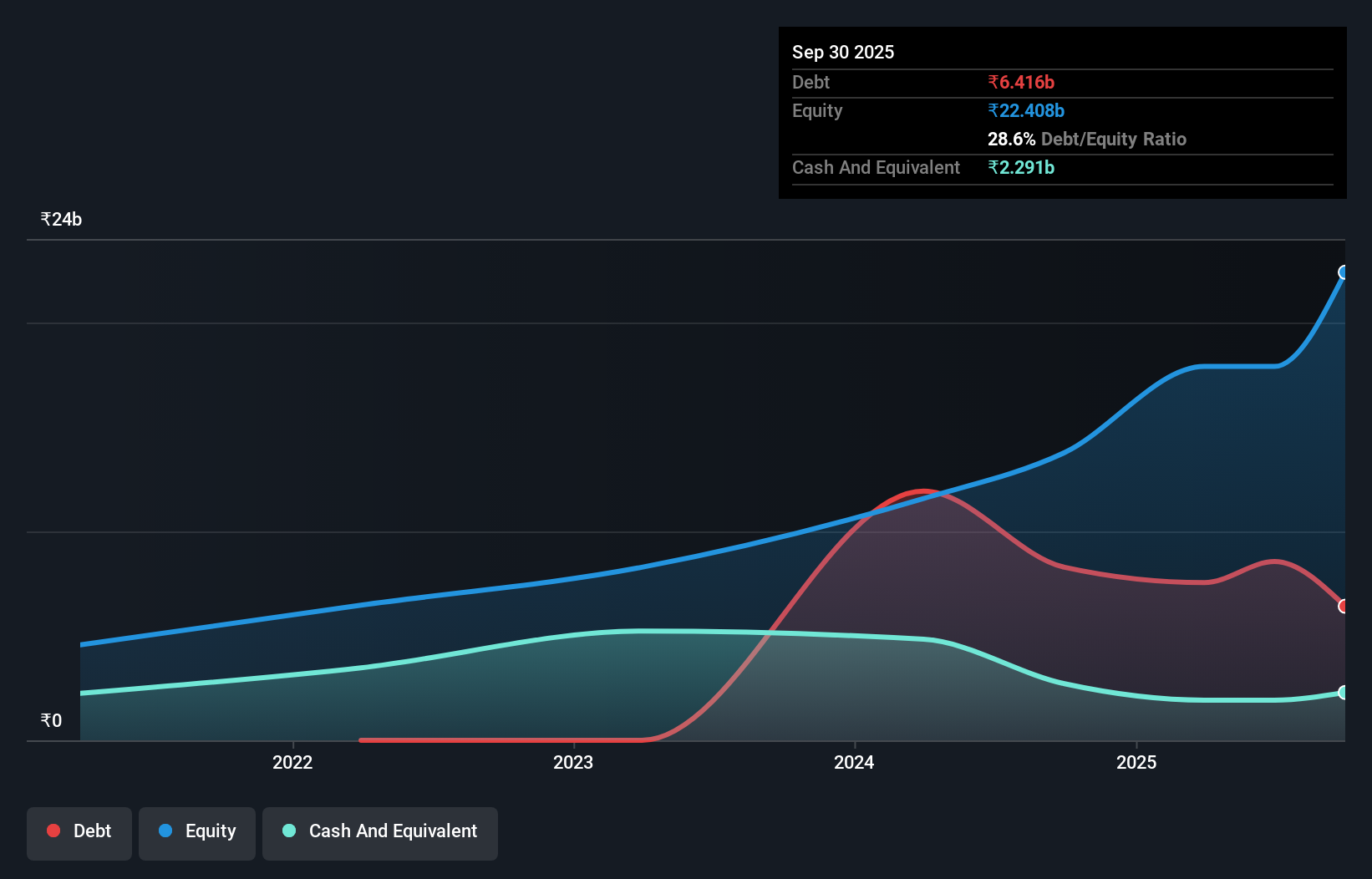Image resolution: width=1372 pixels, height=879 pixels.
Task: Select the red Debt endpoint marker on chart
Action: [1344, 607]
